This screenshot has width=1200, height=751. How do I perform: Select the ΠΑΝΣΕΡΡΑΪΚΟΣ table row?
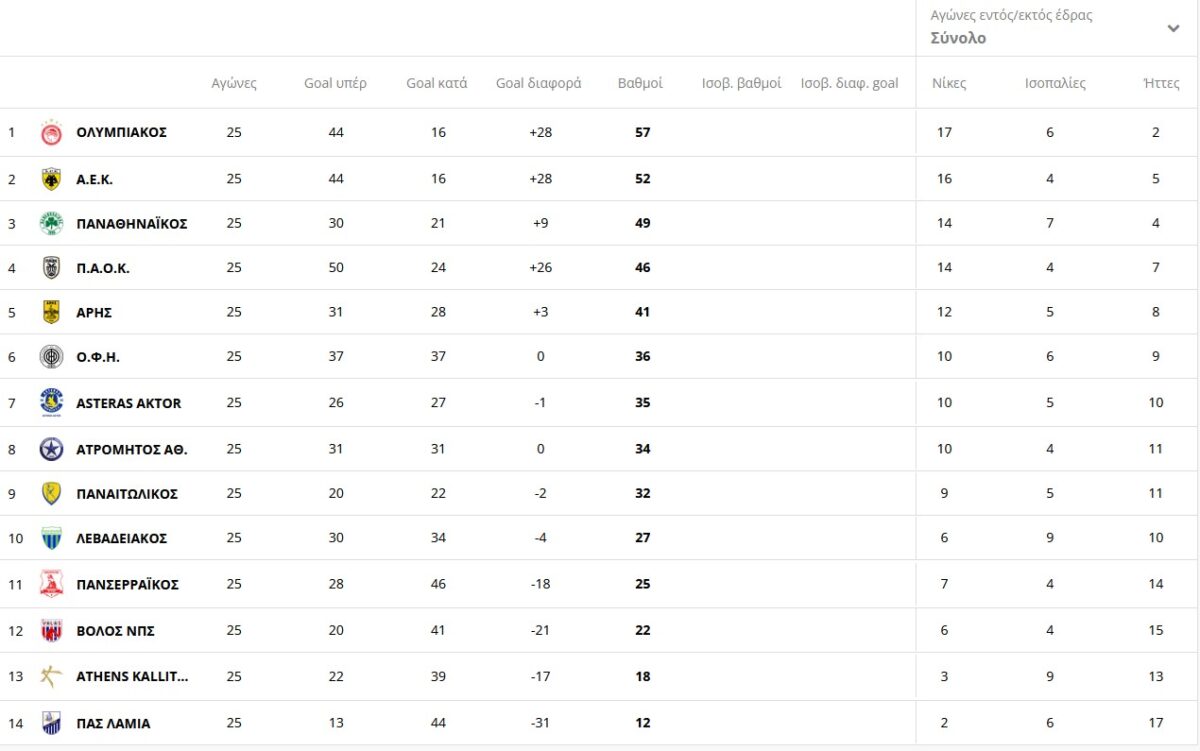pyautogui.click(x=600, y=584)
